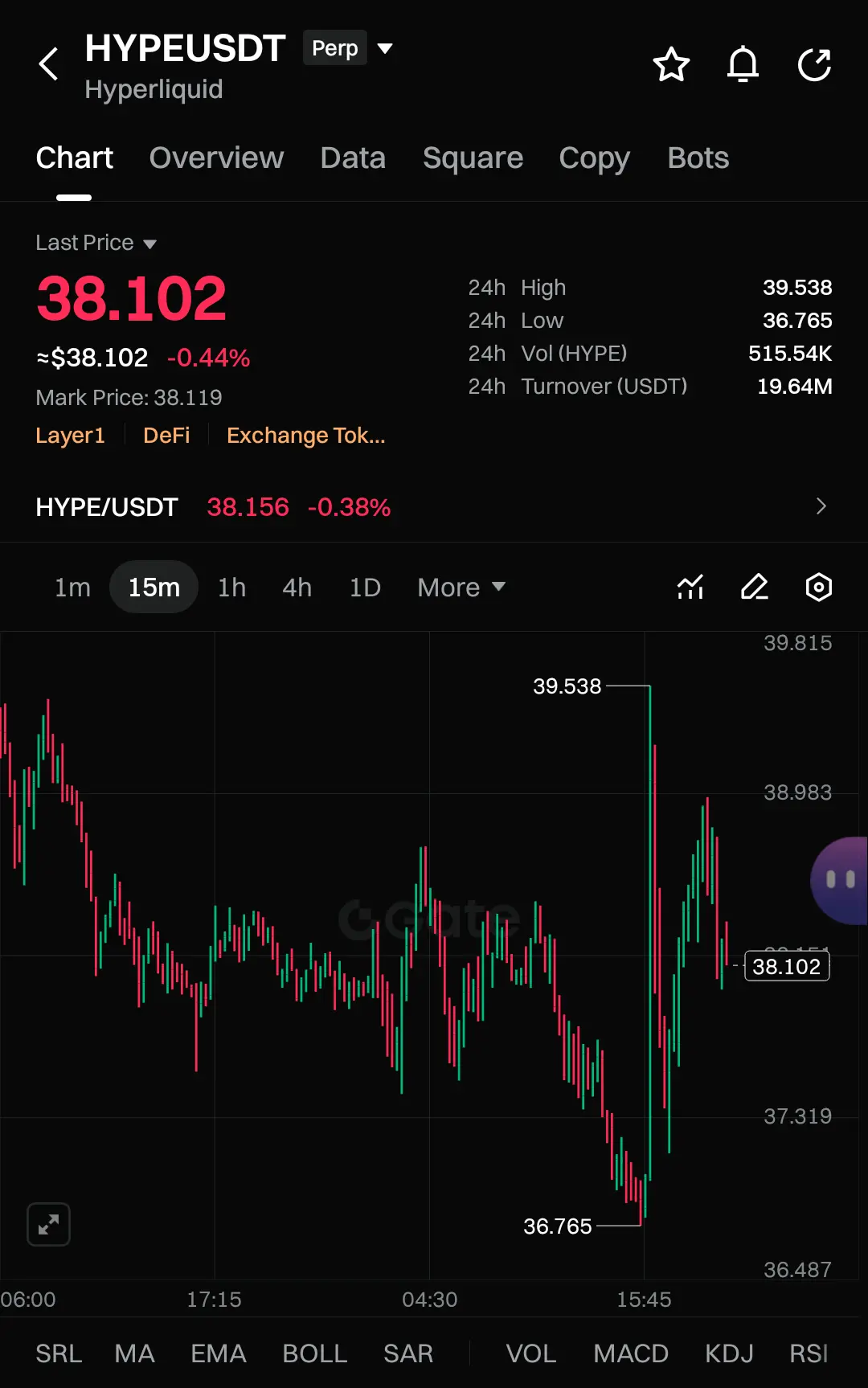Screen dimensions: 868x1388
Task: Tap the DeFi category tag
Action: coord(166,436)
